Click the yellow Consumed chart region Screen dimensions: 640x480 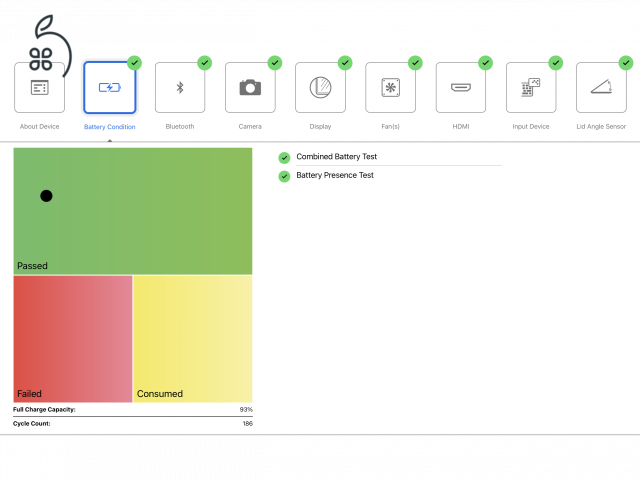(x=193, y=339)
